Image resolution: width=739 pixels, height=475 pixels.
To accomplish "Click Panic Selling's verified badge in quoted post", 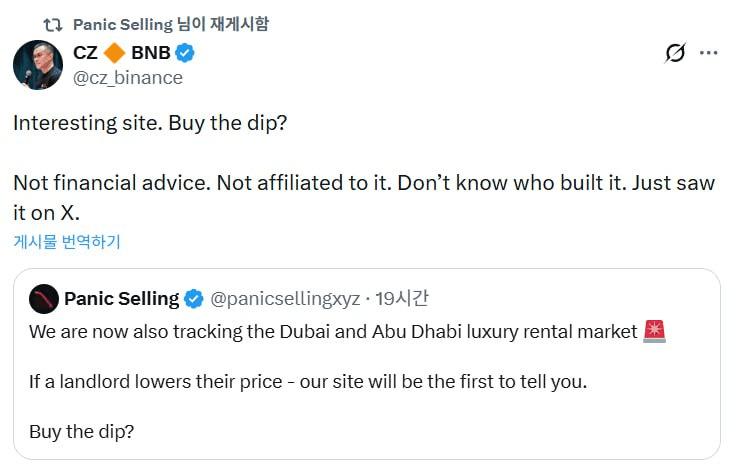I will point(194,298).
